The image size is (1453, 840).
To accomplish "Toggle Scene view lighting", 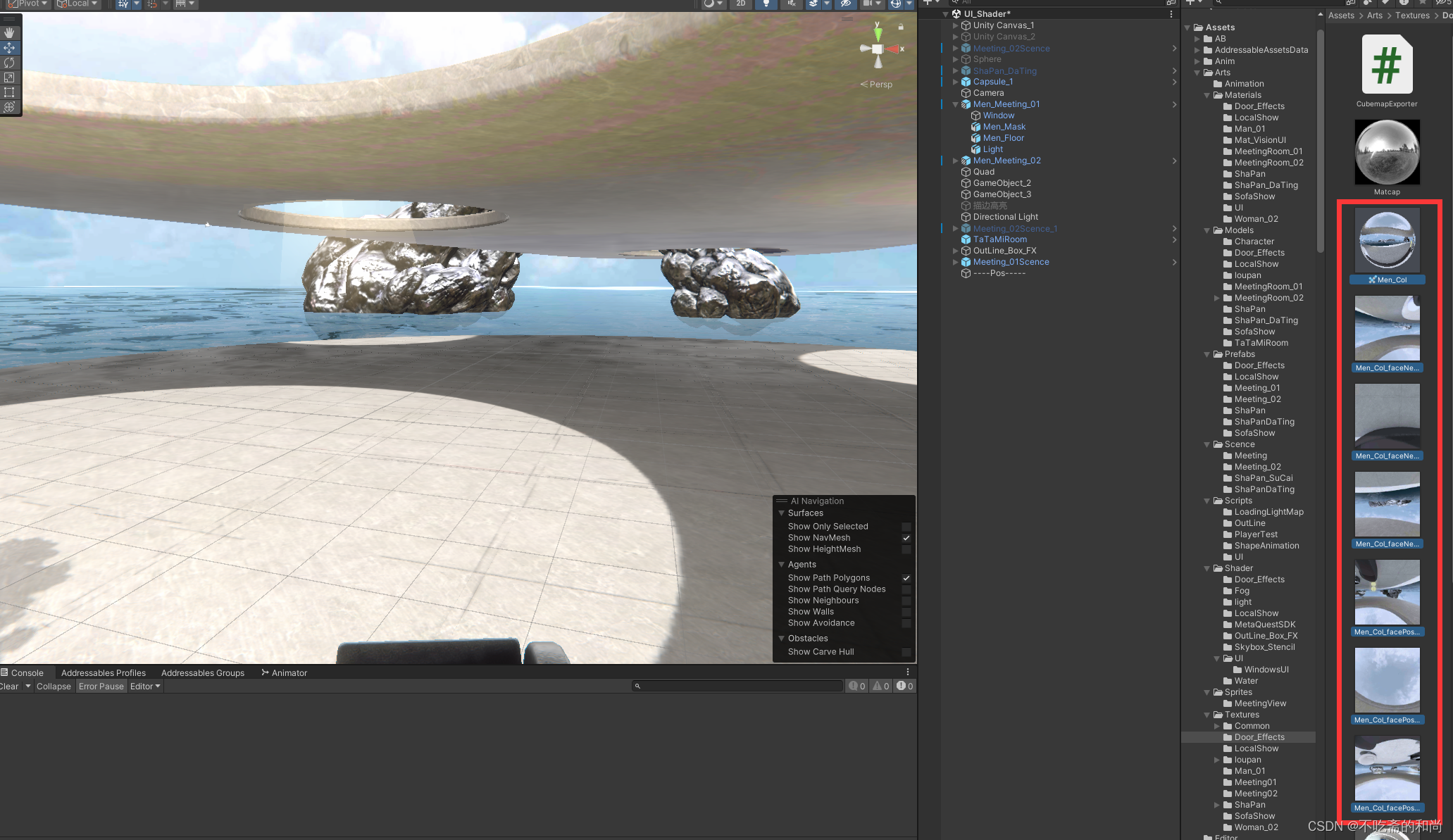I will pyautogui.click(x=766, y=4).
